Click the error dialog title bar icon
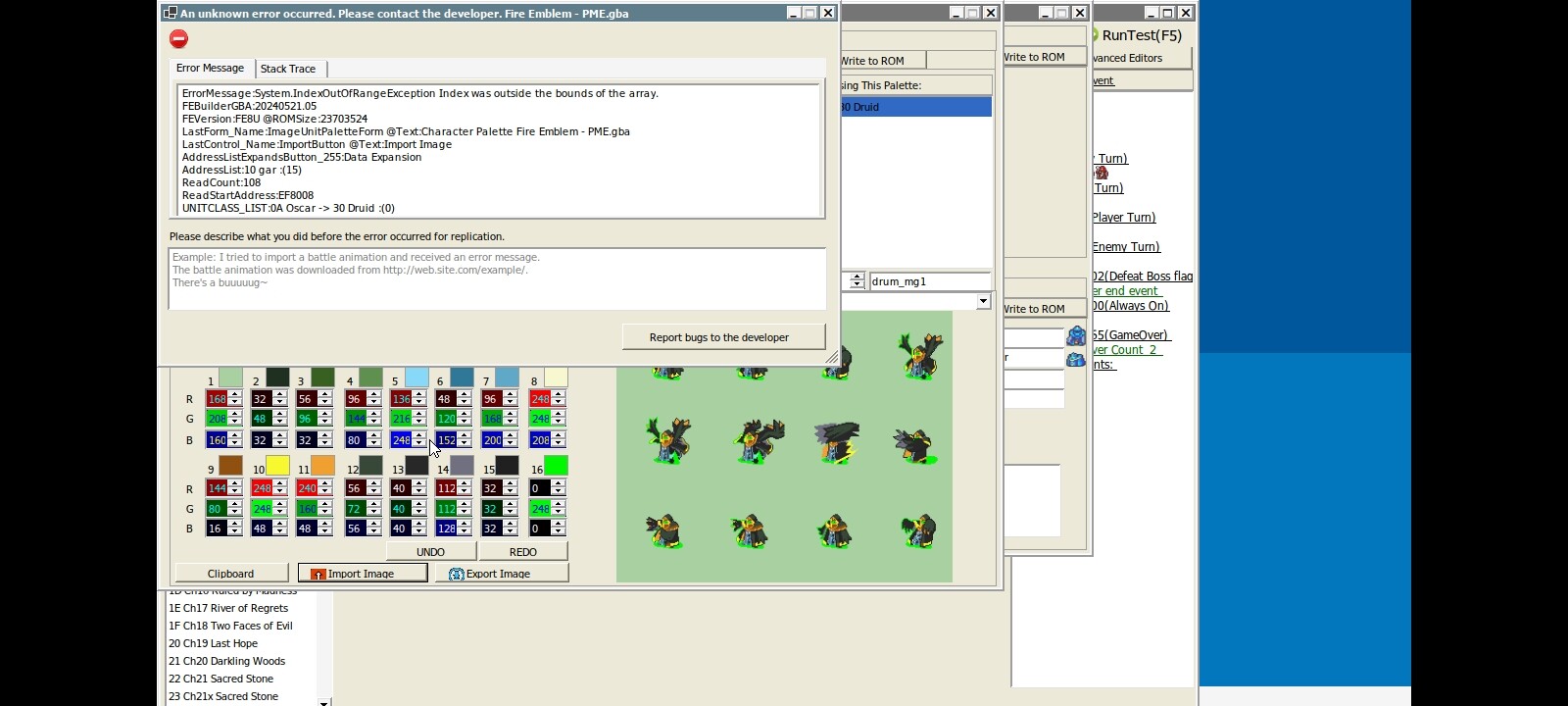 pos(171,13)
